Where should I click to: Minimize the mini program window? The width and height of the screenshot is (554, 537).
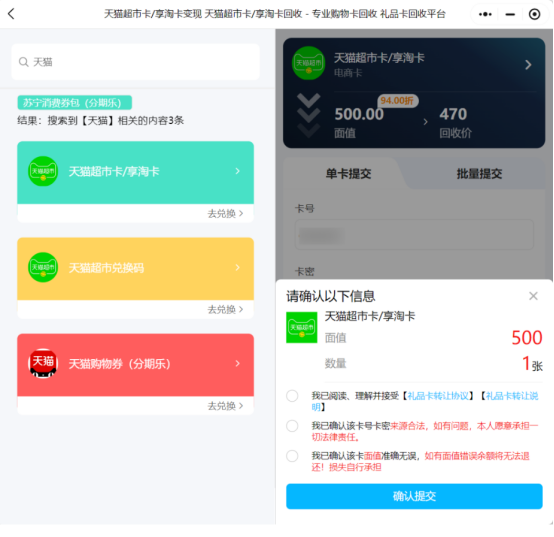(x=510, y=14)
